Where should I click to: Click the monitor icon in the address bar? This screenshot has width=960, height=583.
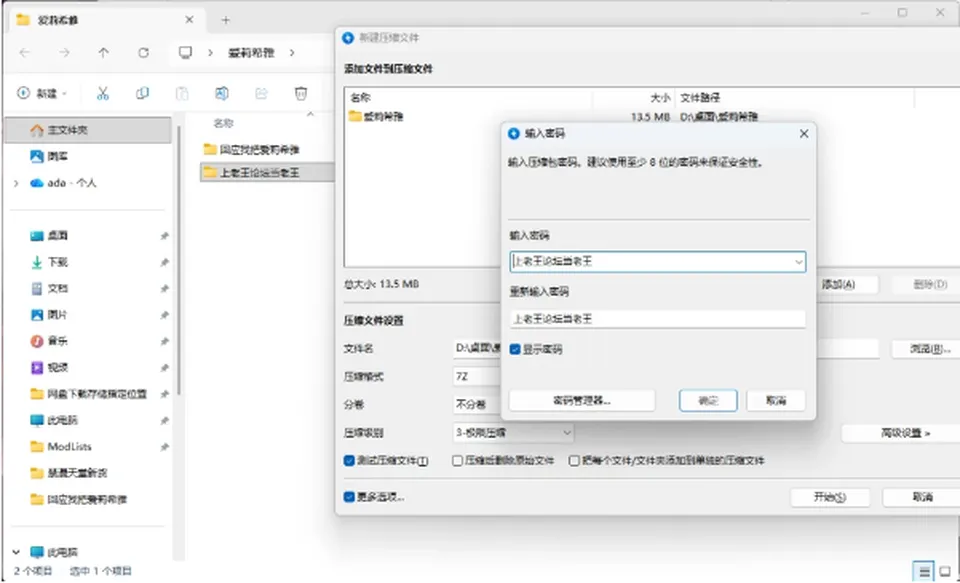(x=186, y=53)
